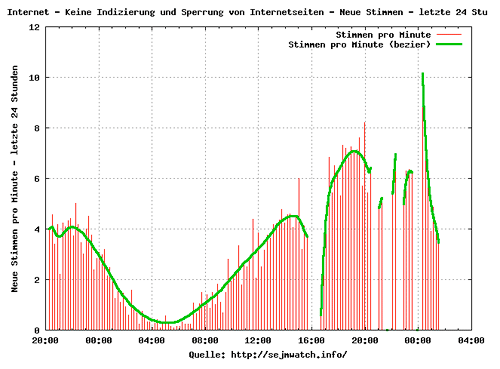500x369 pixels.
Task: Click the x-axis tick label 16:00
Action: (311, 340)
